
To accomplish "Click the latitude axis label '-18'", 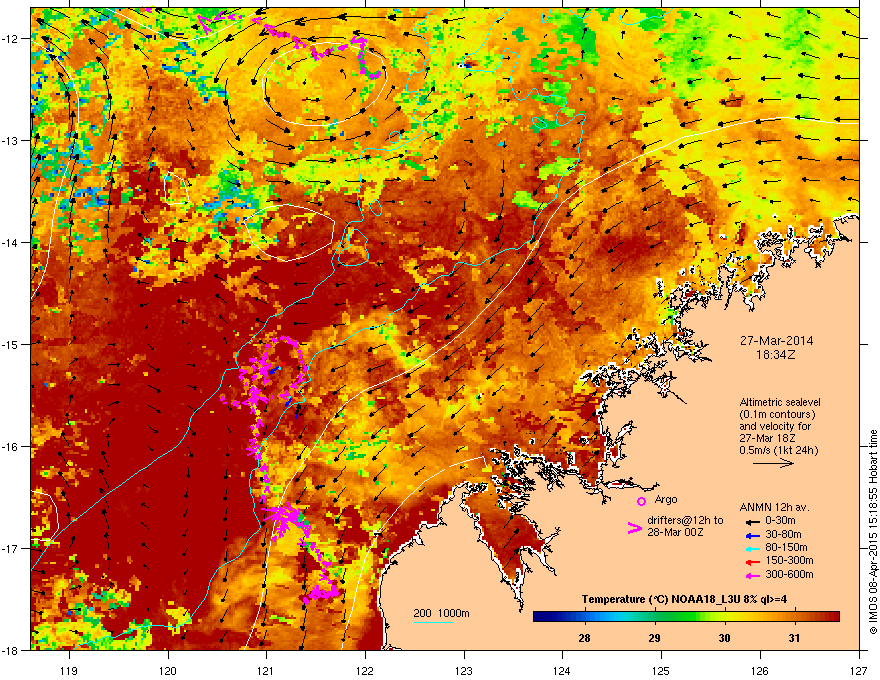I will 10,650.
